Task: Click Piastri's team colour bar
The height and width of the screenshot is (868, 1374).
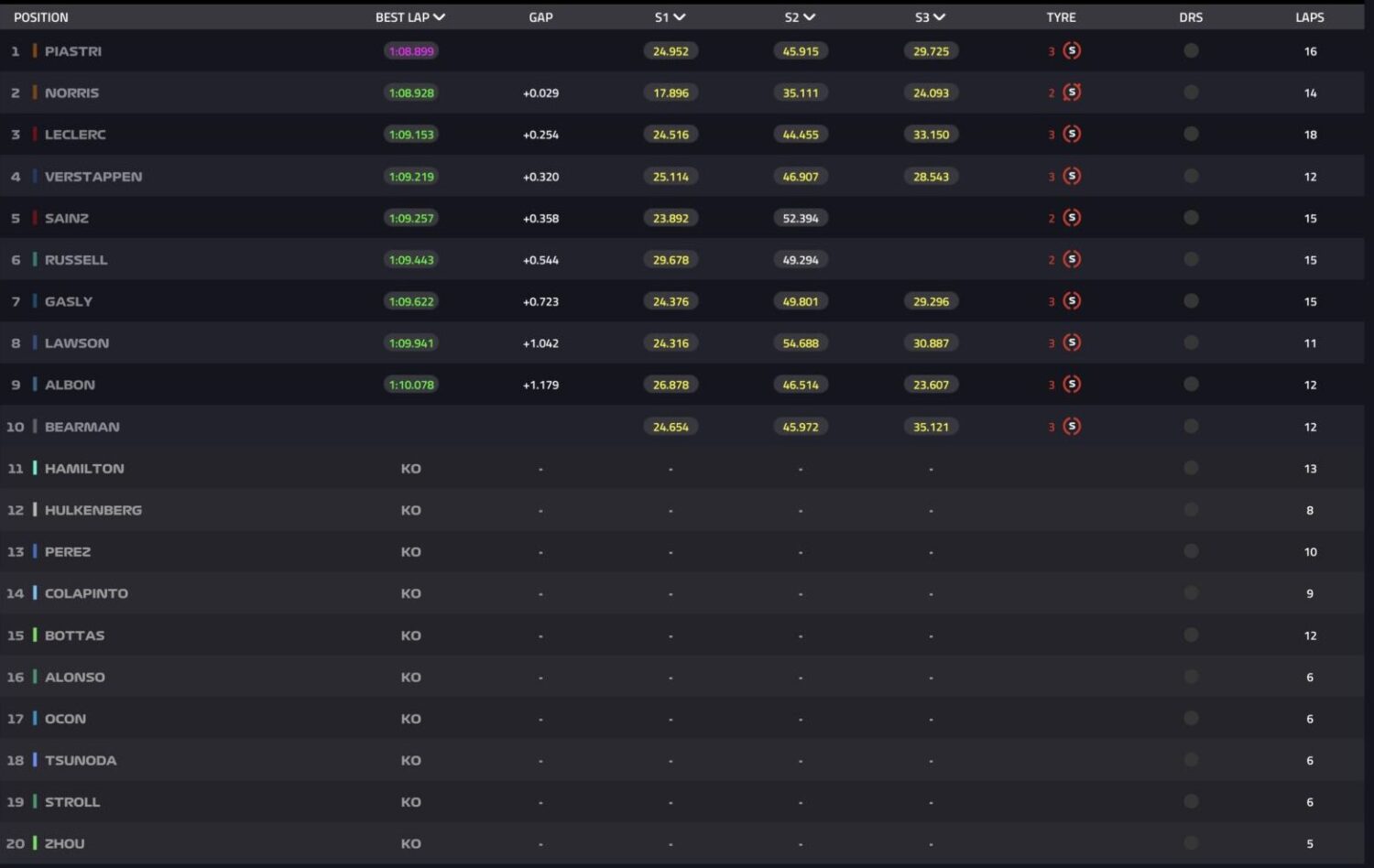Action: (x=35, y=50)
